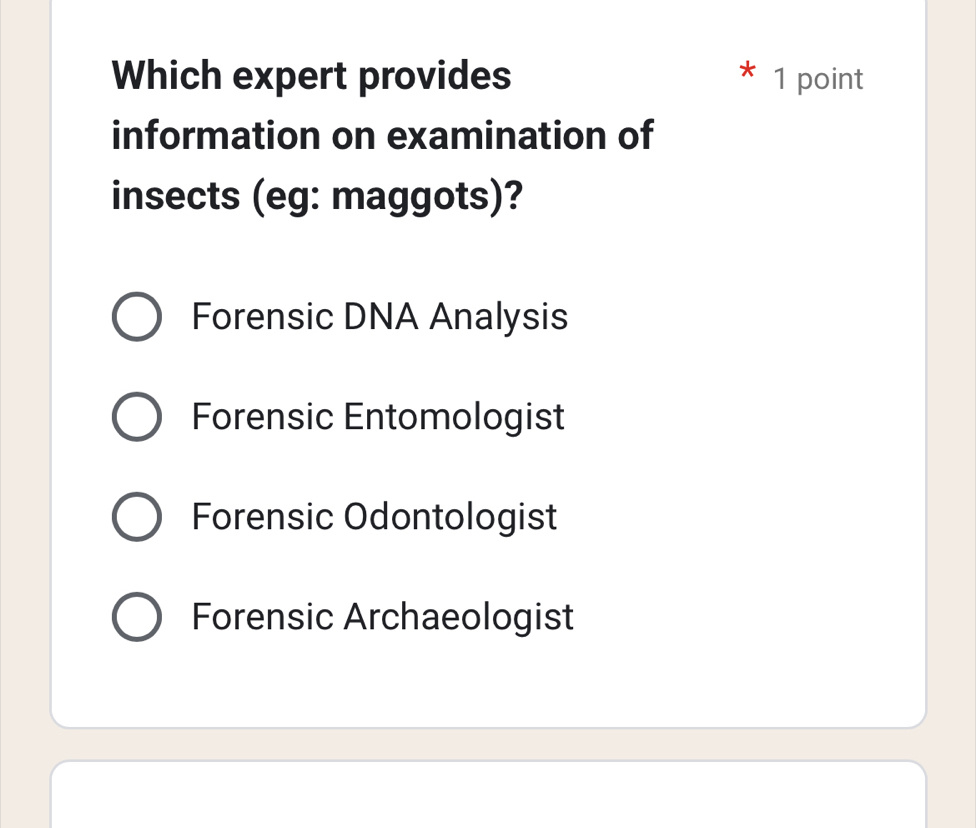This screenshot has width=976, height=828.
Task: Click the "Forensic Odontologist" option text
Action: 374,517
